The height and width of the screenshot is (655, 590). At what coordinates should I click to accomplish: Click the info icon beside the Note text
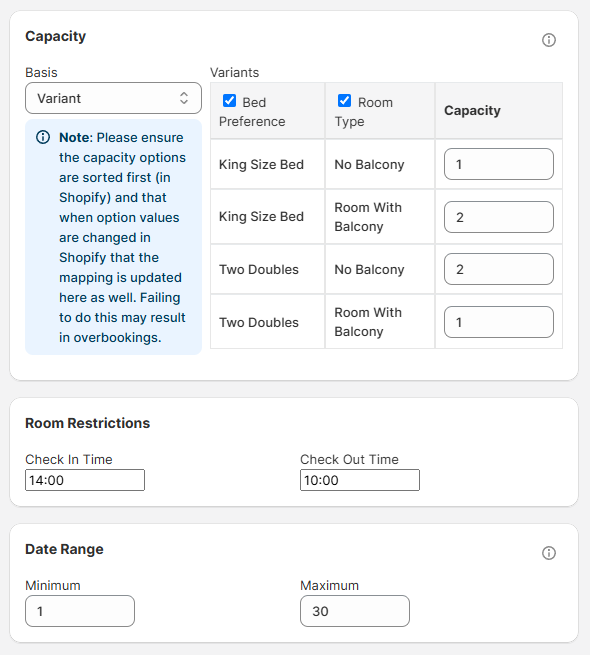pos(43,137)
